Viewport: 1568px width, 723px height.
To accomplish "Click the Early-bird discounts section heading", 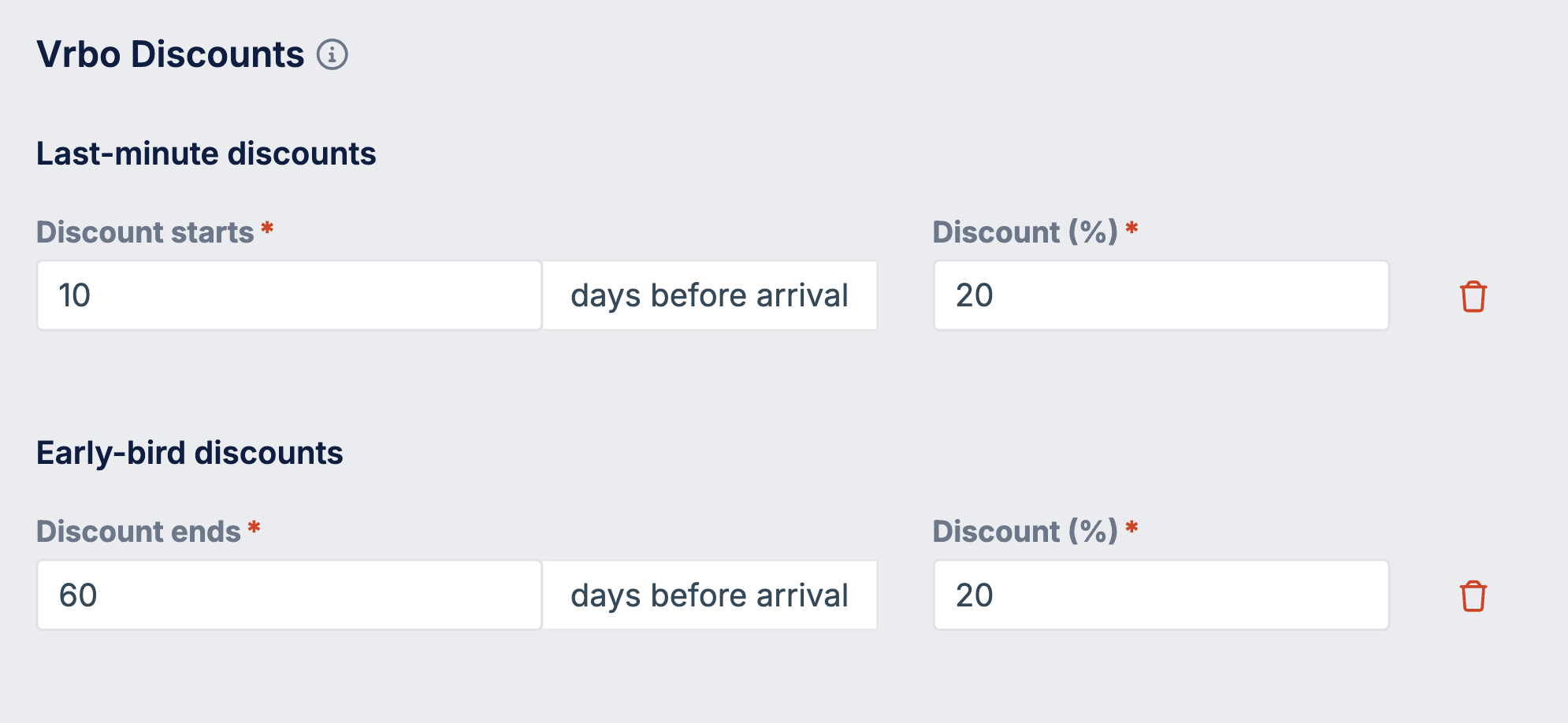I will (190, 453).
